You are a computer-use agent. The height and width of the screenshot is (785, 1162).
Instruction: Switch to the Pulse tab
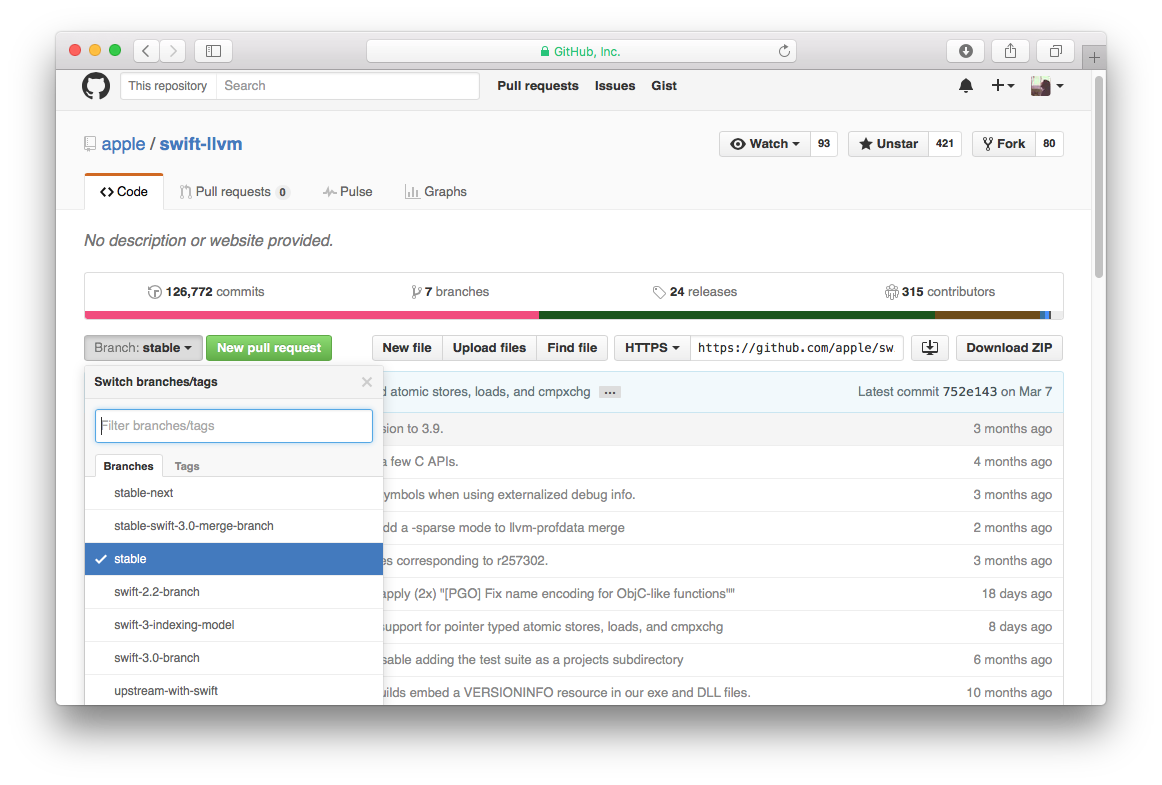point(348,191)
